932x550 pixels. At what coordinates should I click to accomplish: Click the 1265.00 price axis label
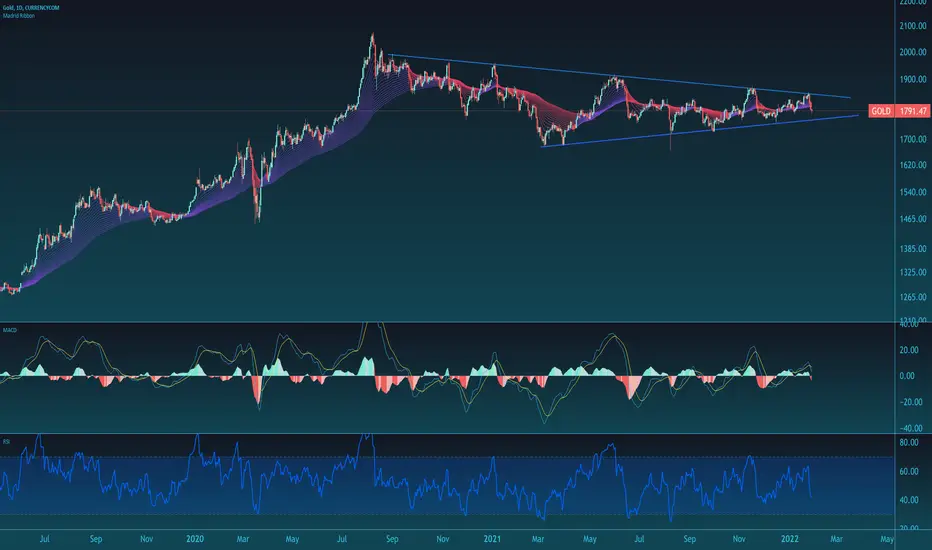913,297
